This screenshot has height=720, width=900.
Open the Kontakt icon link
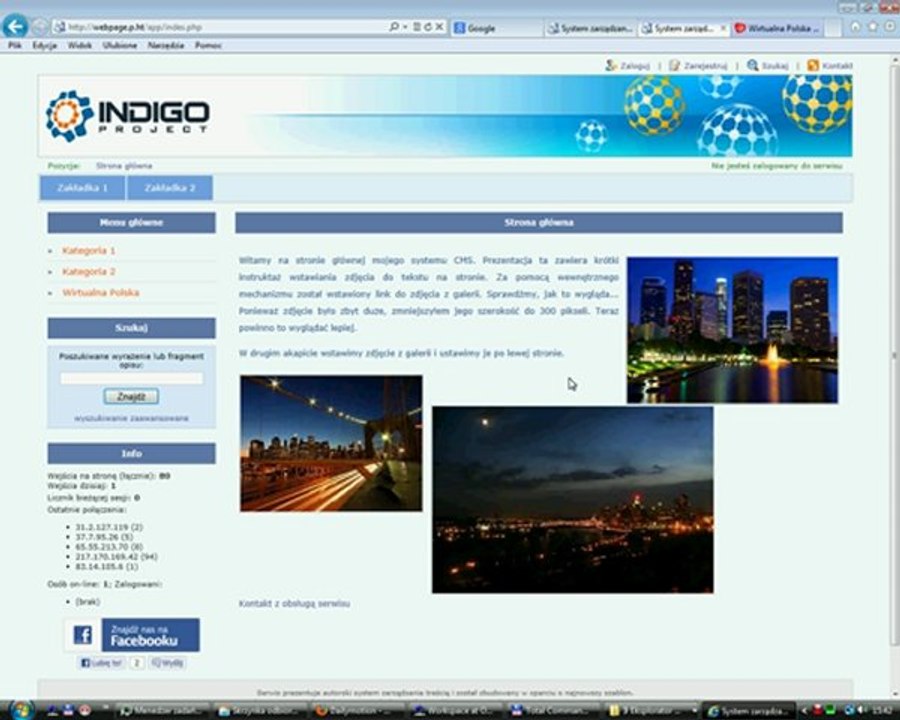click(813, 65)
